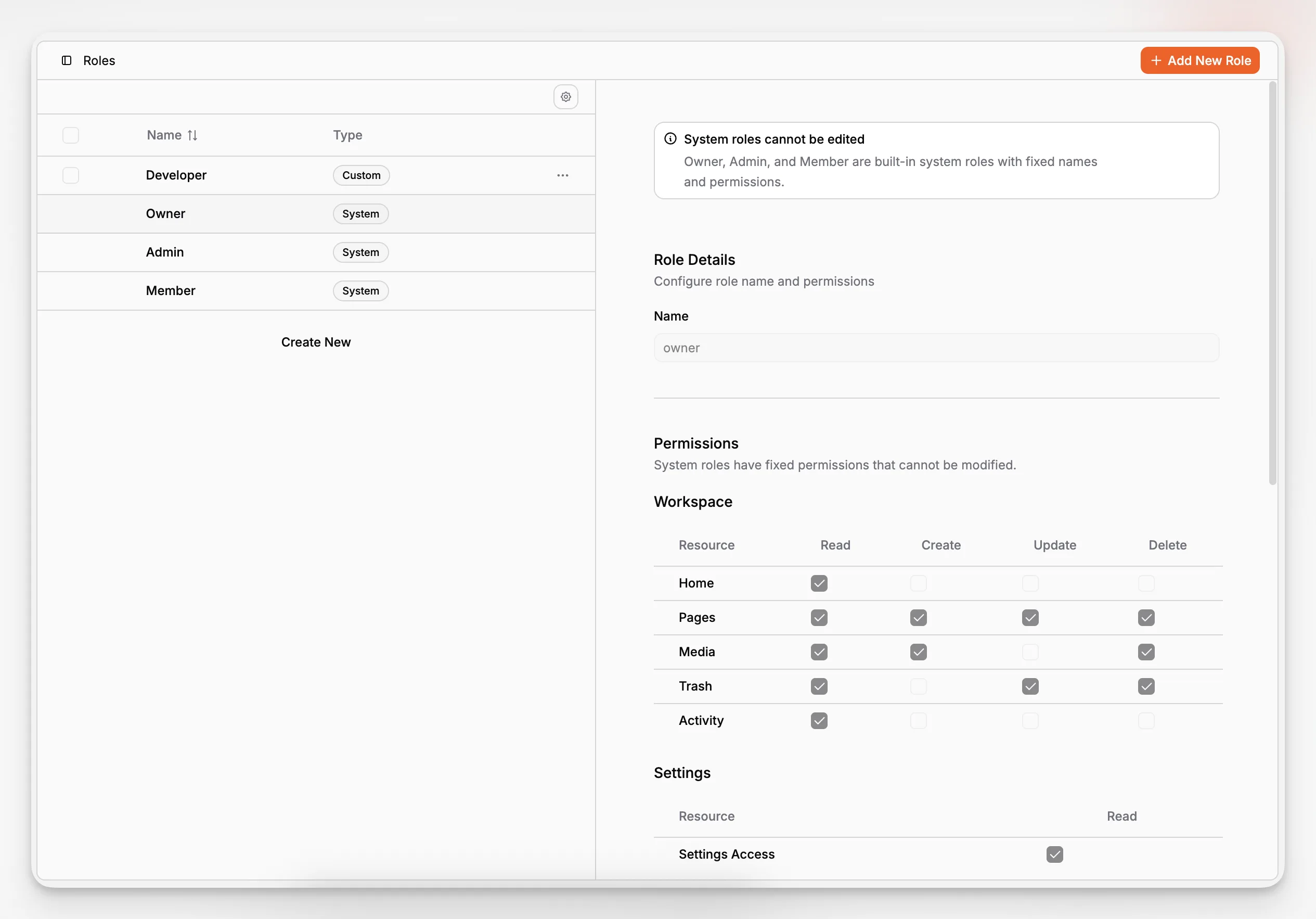Image resolution: width=1316 pixels, height=919 pixels.
Task: Click the role Name input field
Action: pyautogui.click(x=936, y=348)
